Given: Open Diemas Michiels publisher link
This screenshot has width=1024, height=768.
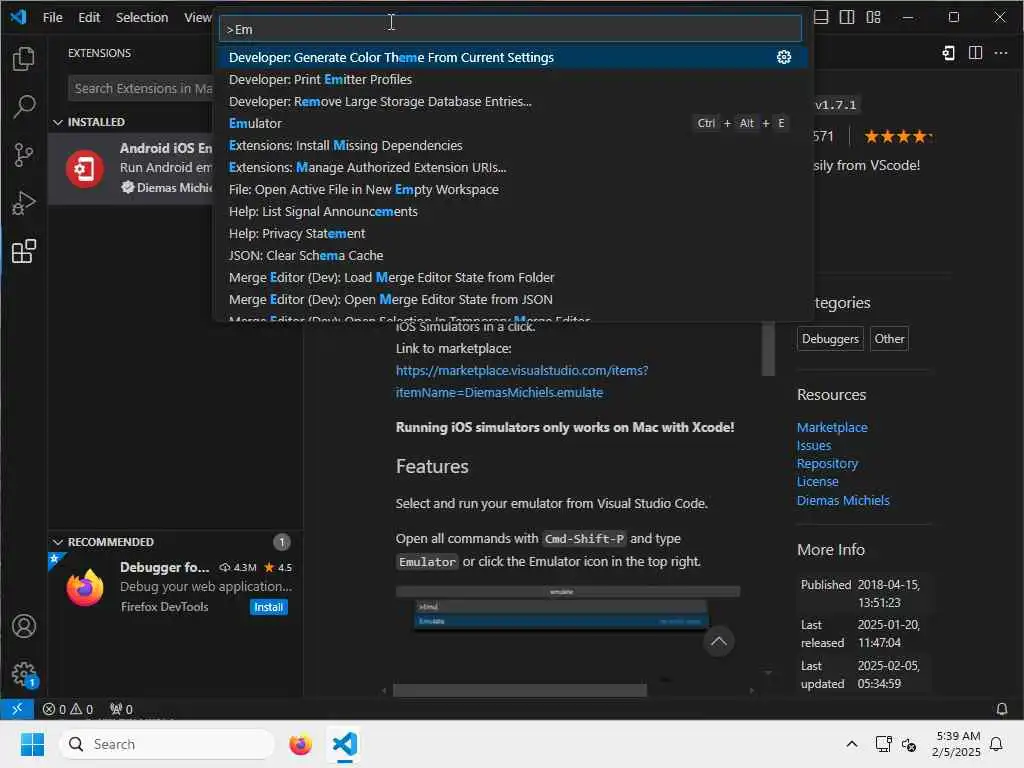Looking at the screenshot, I should click(x=842, y=501).
